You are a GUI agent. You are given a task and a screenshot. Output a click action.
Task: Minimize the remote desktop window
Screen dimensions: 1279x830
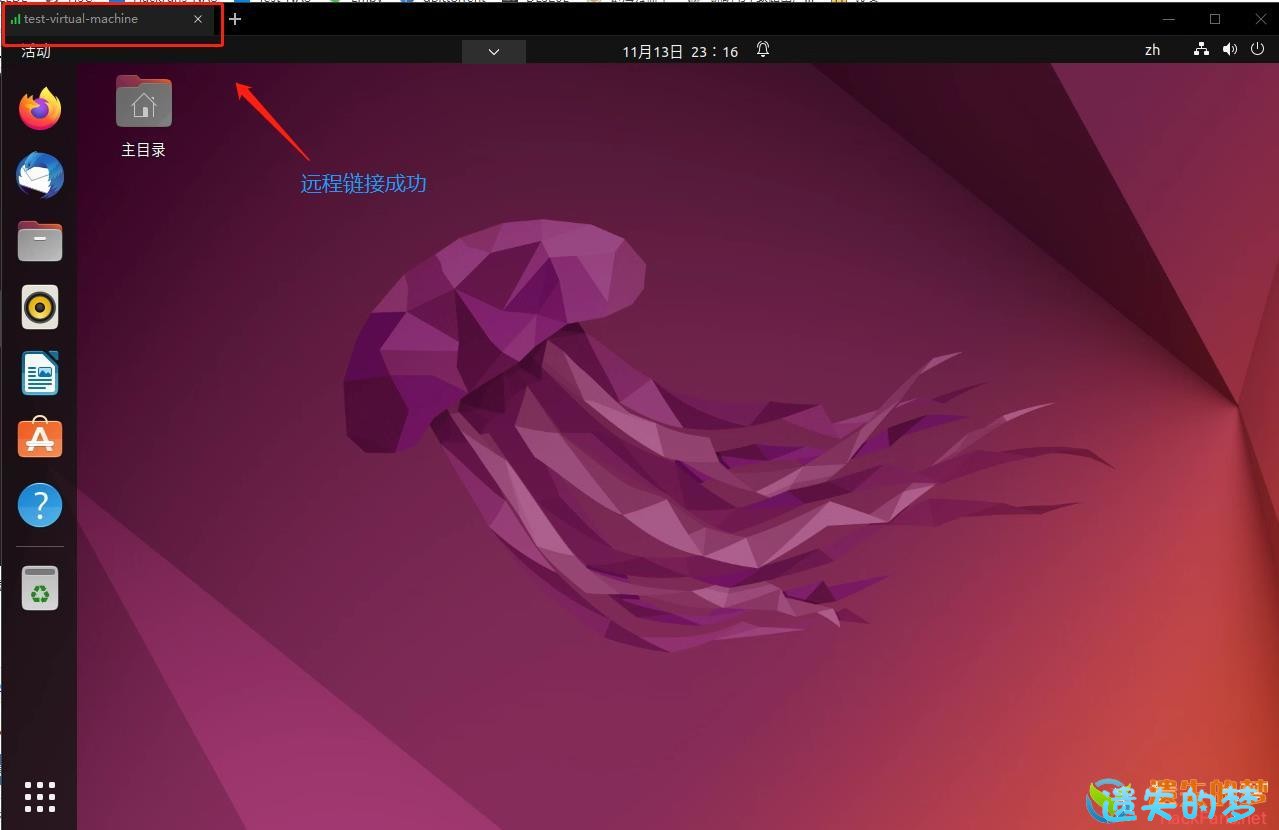coord(1170,19)
